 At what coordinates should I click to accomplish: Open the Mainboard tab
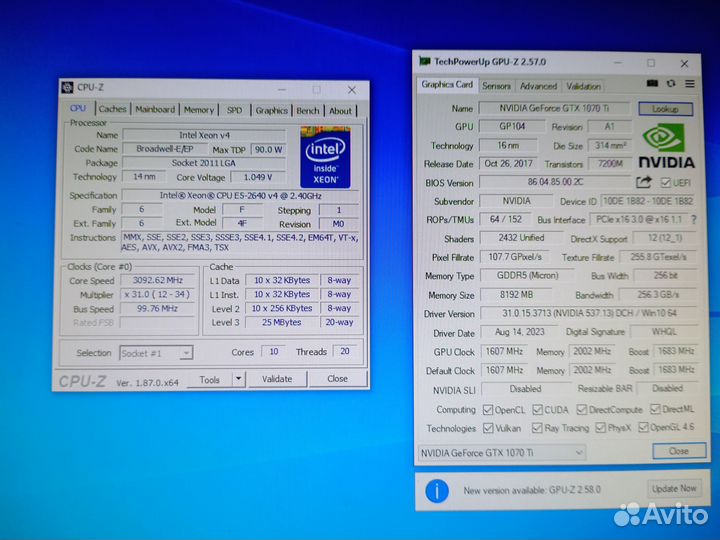[155, 109]
